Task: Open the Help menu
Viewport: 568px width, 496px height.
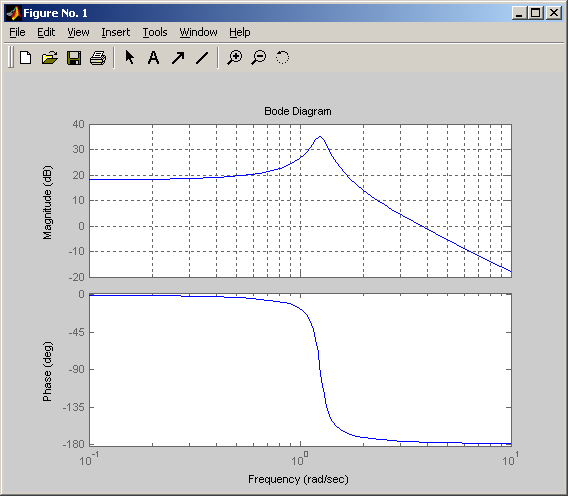Action: tap(239, 32)
